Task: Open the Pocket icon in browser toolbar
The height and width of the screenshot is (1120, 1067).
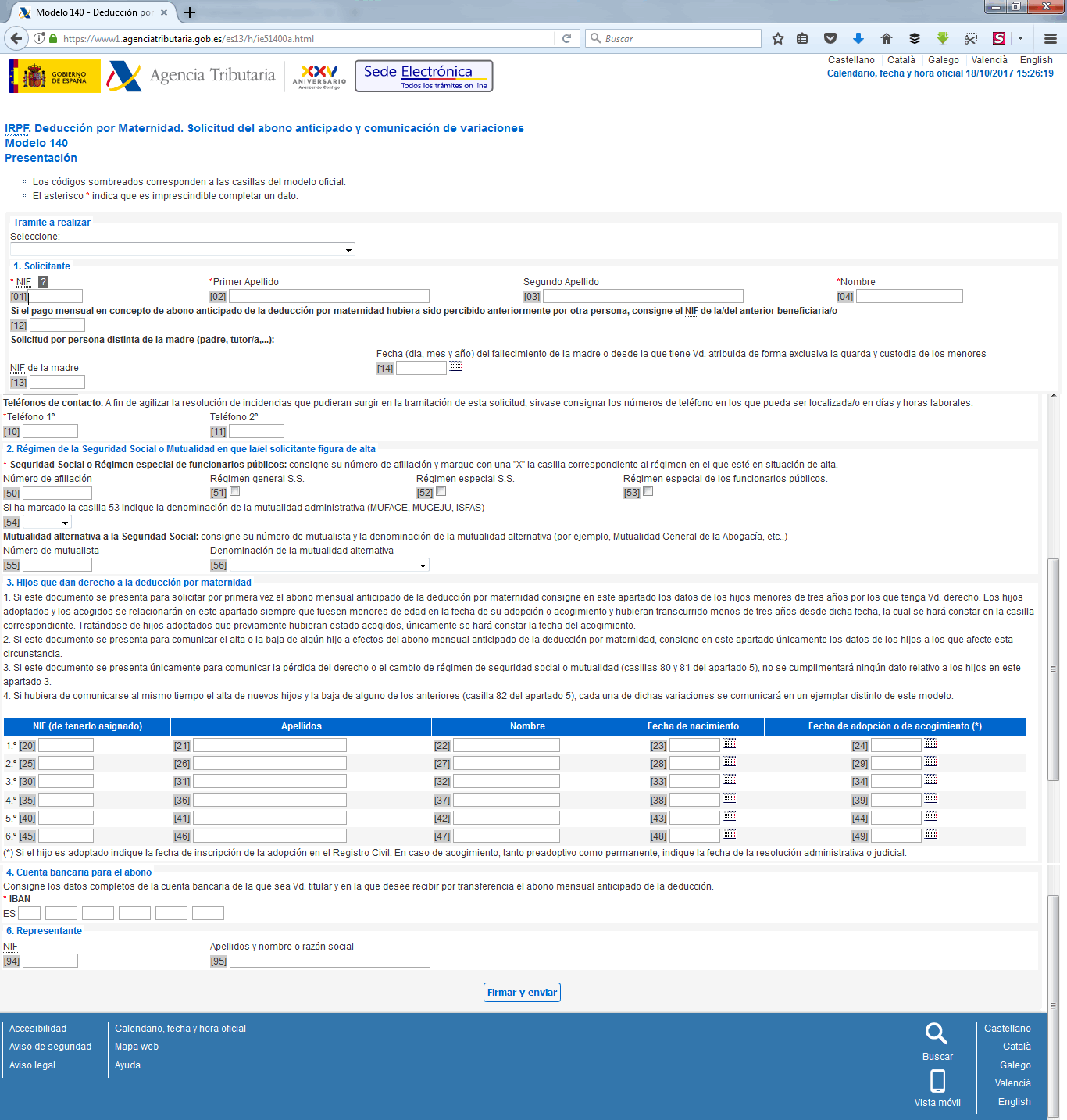Action: (830, 38)
